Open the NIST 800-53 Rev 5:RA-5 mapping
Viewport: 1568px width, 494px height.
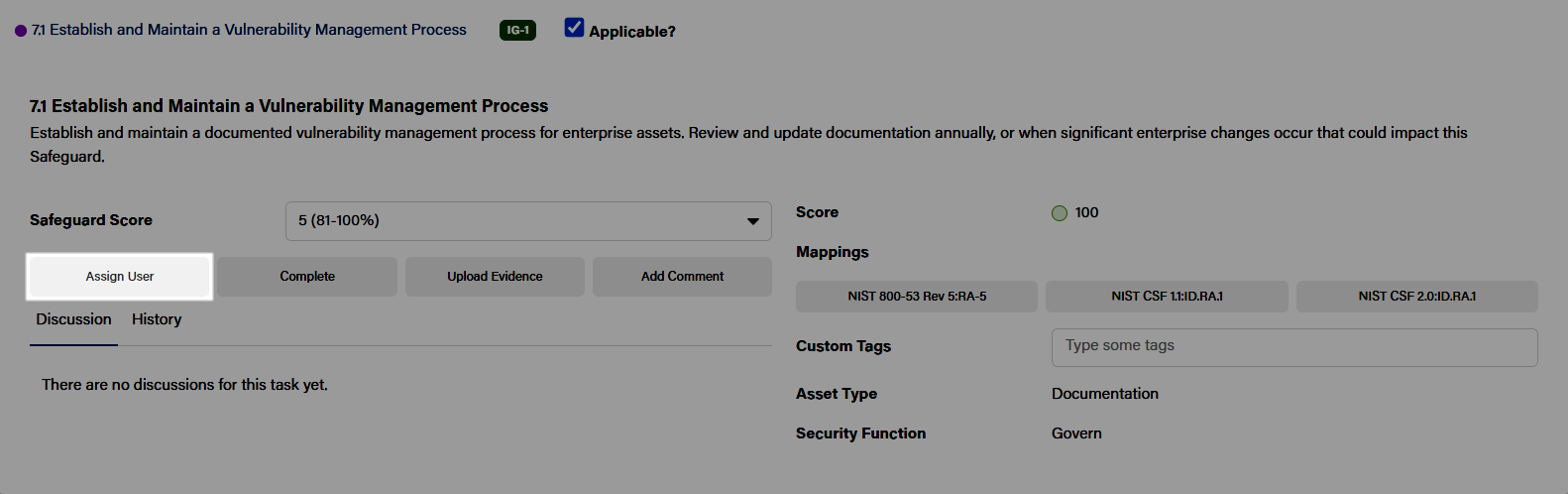tap(917, 297)
